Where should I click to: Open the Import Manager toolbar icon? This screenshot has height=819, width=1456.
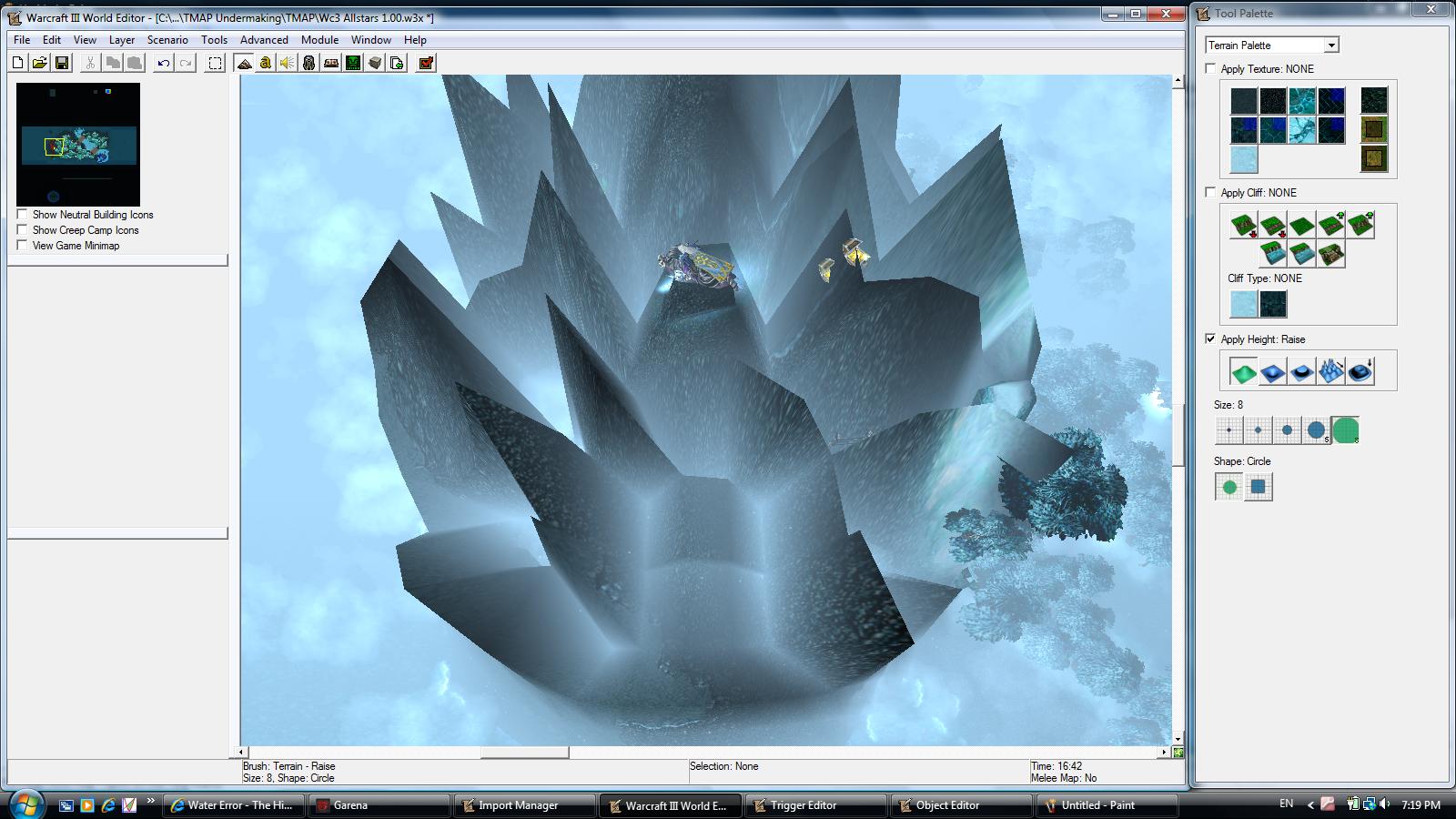(x=397, y=63)
